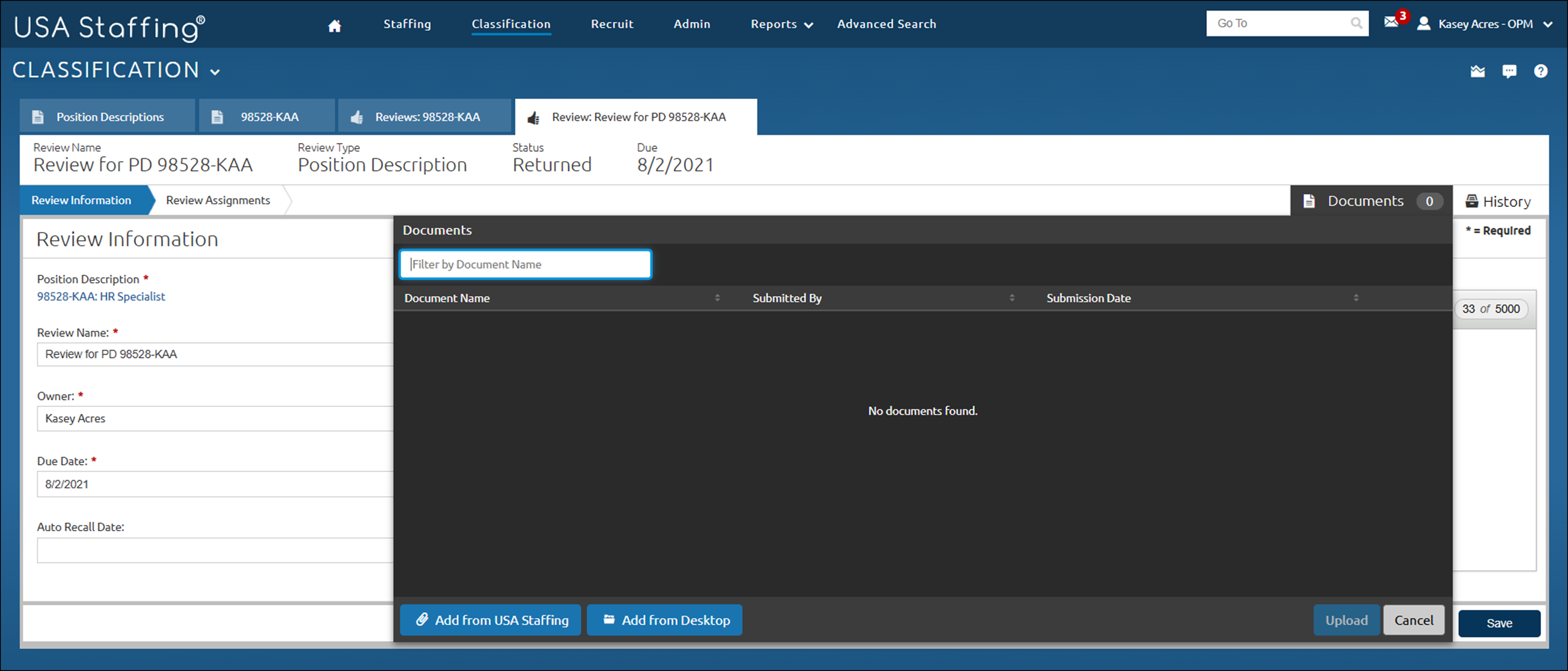Click the Upload button
This screenshot has width=1568, height=671.
point(1347,620)
